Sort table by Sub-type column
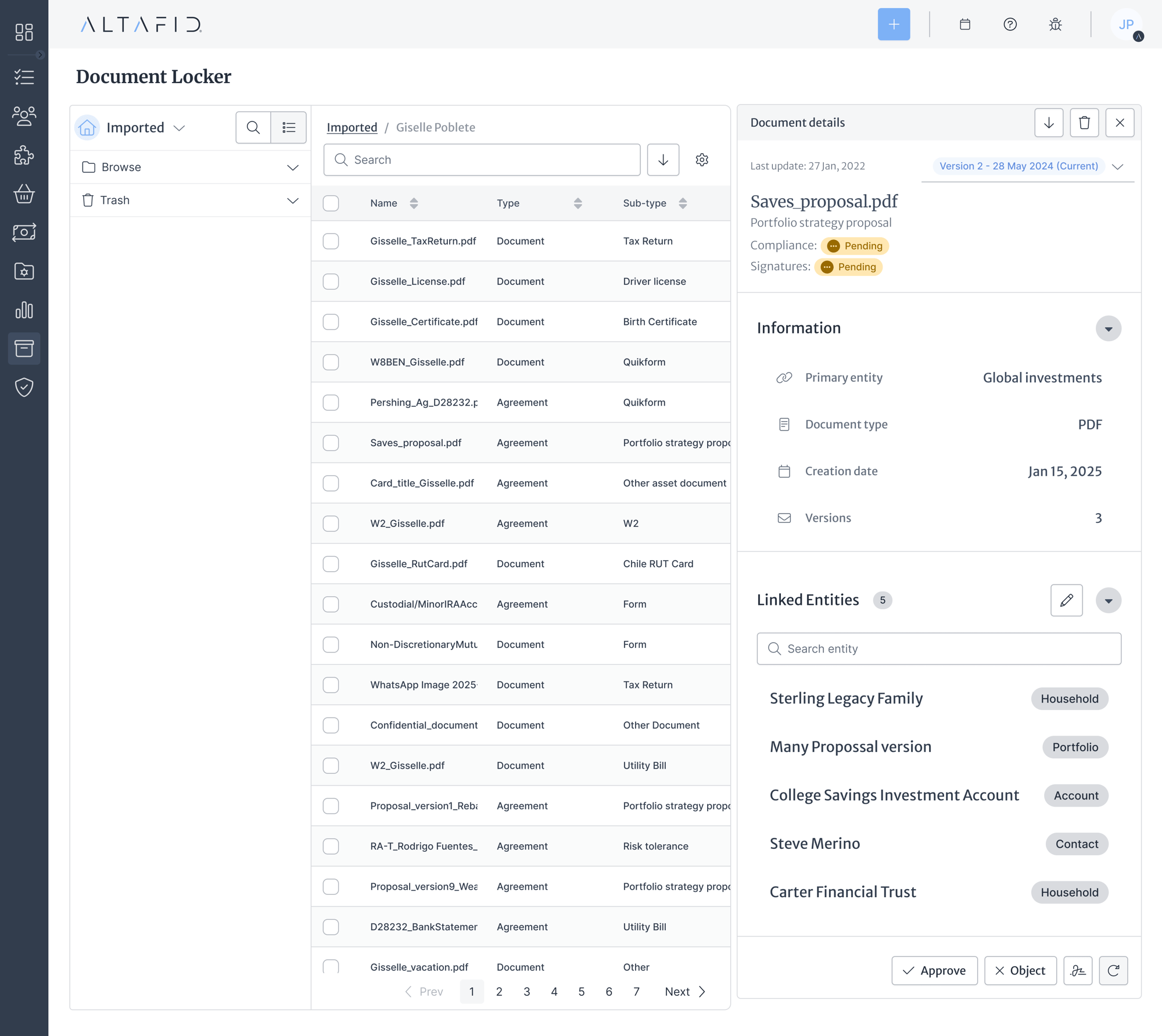Image resolution: width=1162 pixels, height=1036 pixels. coord(683,203)
